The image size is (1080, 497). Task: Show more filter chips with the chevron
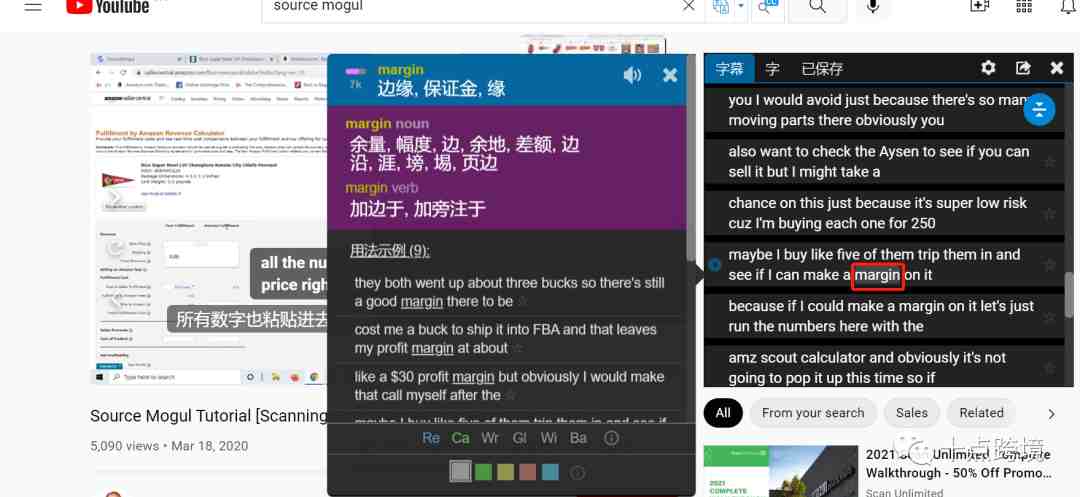[1051, 414]
